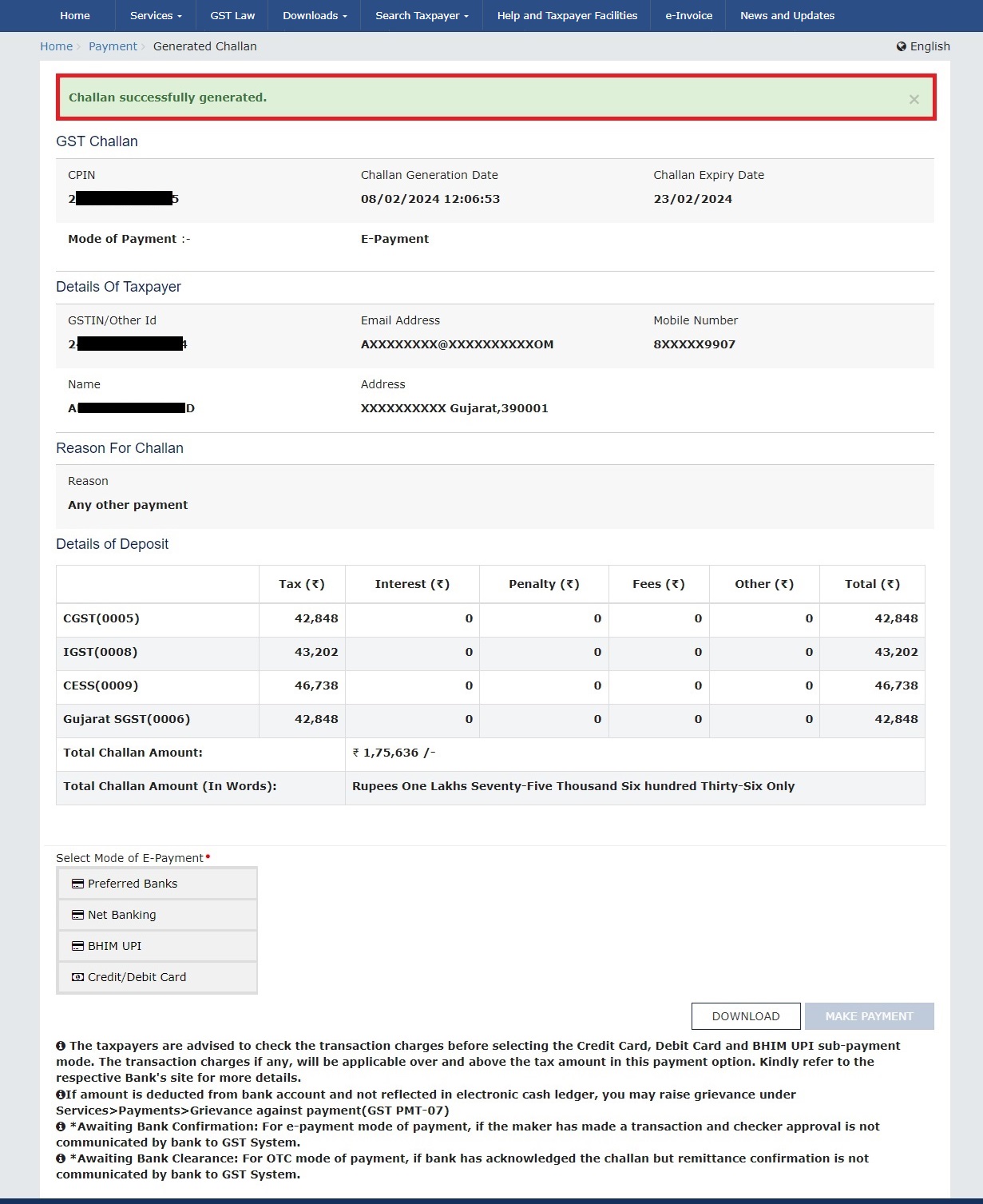Expand the Services dropdown menu

pyautogui.click(x=156, y=15)
